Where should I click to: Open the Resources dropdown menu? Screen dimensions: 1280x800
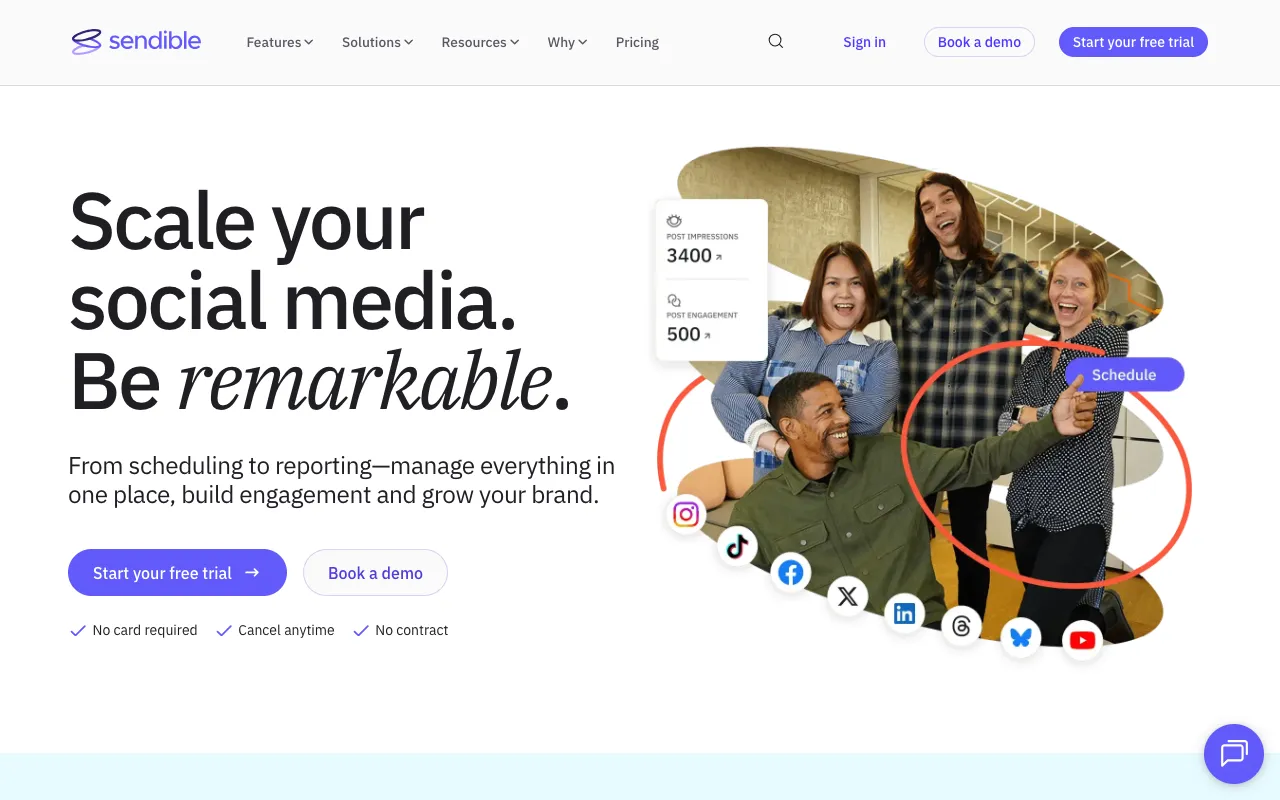480,42
